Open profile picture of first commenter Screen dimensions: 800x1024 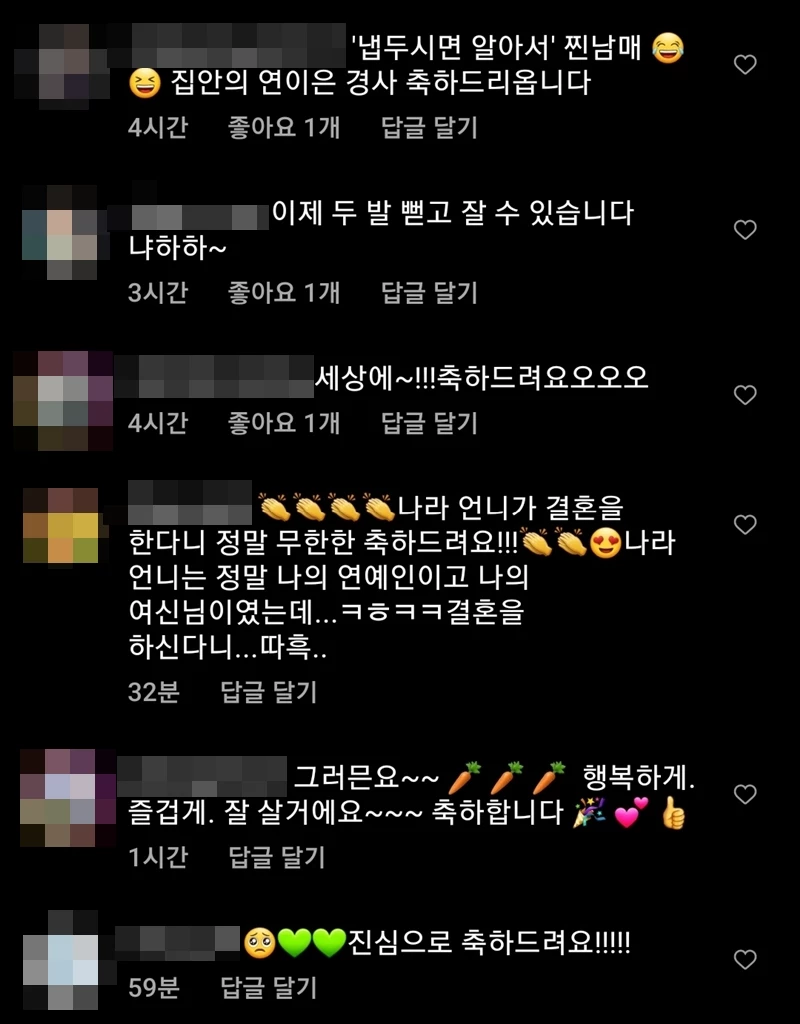pyautogui.click(x=63, y=66)
